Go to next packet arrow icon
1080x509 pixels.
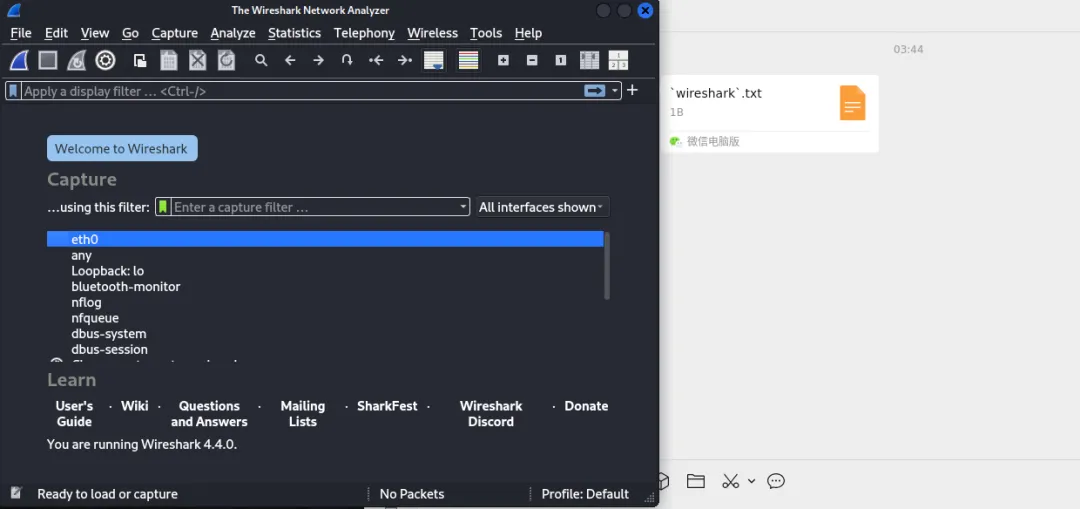tap(318, 61)
